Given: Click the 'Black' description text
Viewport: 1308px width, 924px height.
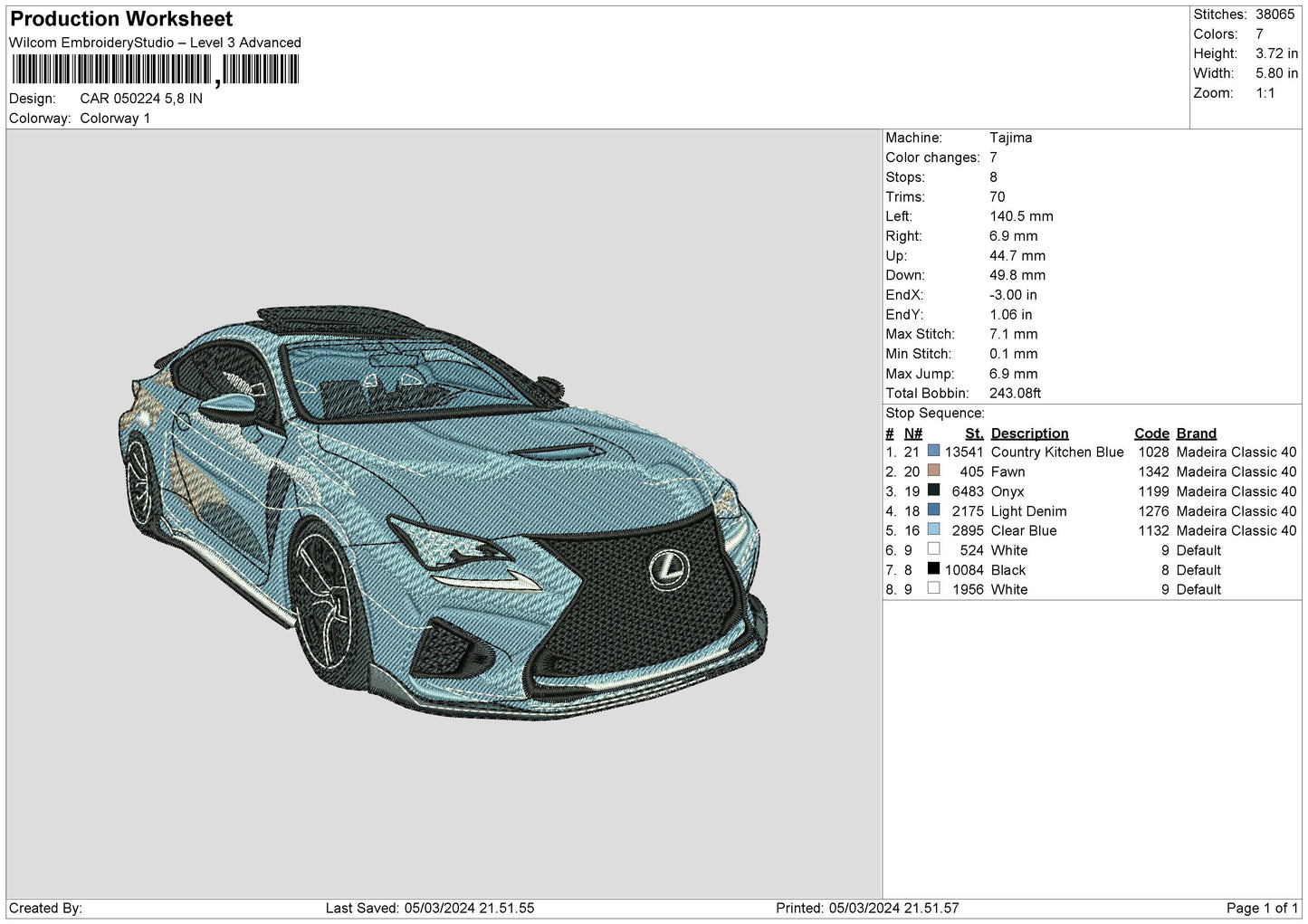Looking at the screenshot, I should click(x=1008, y=570).
